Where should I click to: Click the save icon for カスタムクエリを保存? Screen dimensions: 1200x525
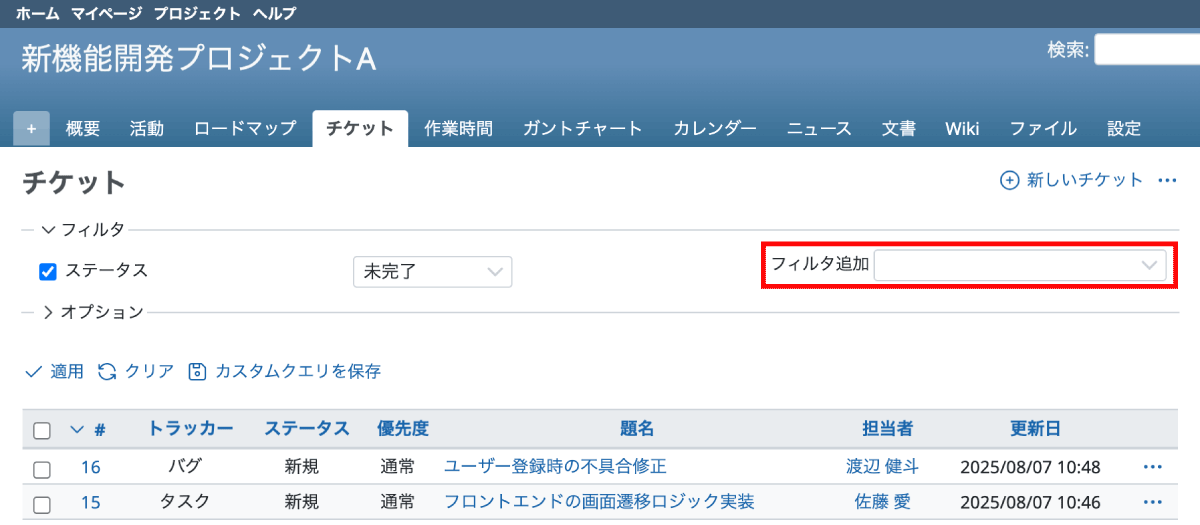point(197,371)
